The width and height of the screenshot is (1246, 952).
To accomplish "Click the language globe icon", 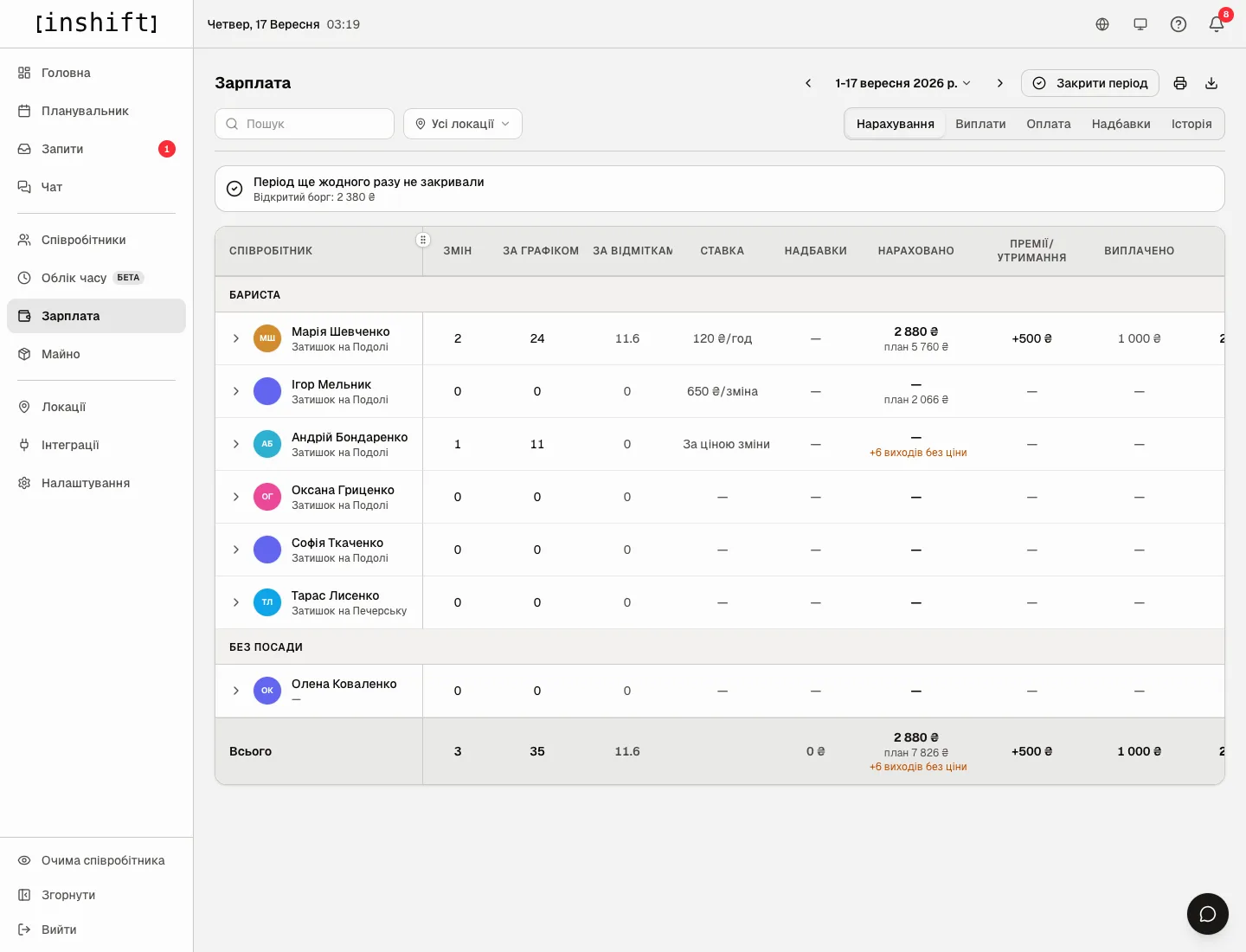I will click(1102, 24).
